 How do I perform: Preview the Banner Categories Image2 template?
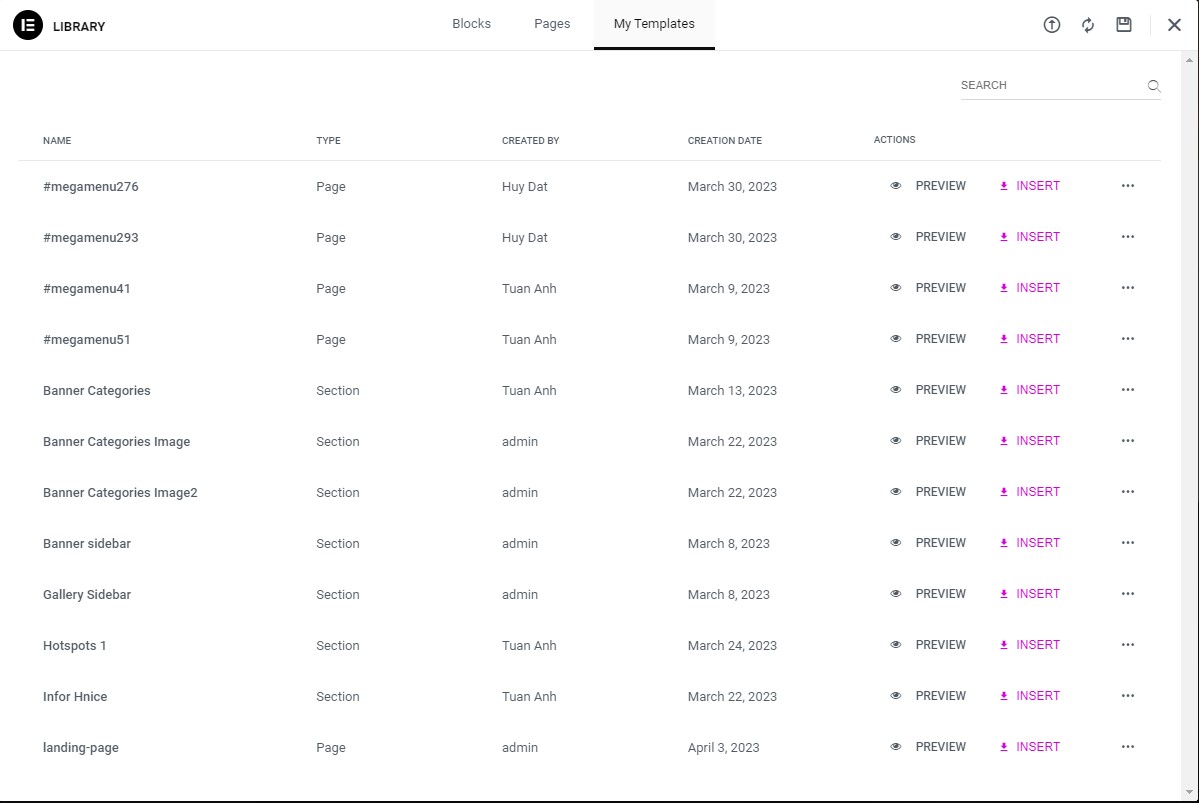[x=929, y=492]
